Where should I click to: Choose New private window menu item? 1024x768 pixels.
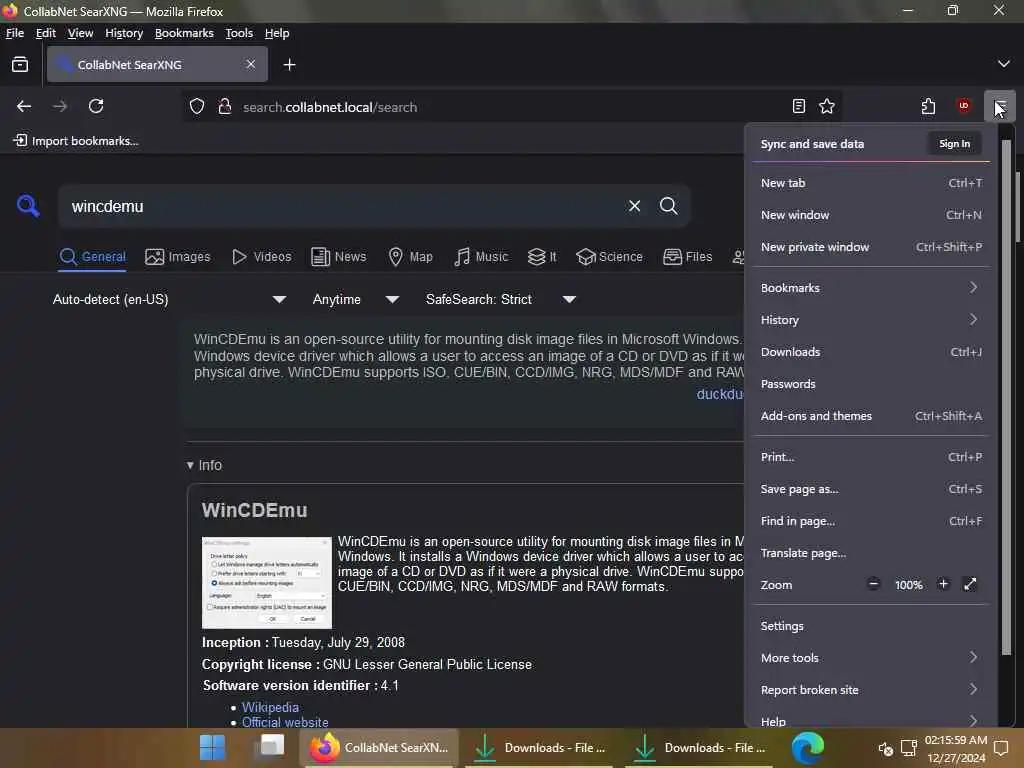tap(871, 247)
